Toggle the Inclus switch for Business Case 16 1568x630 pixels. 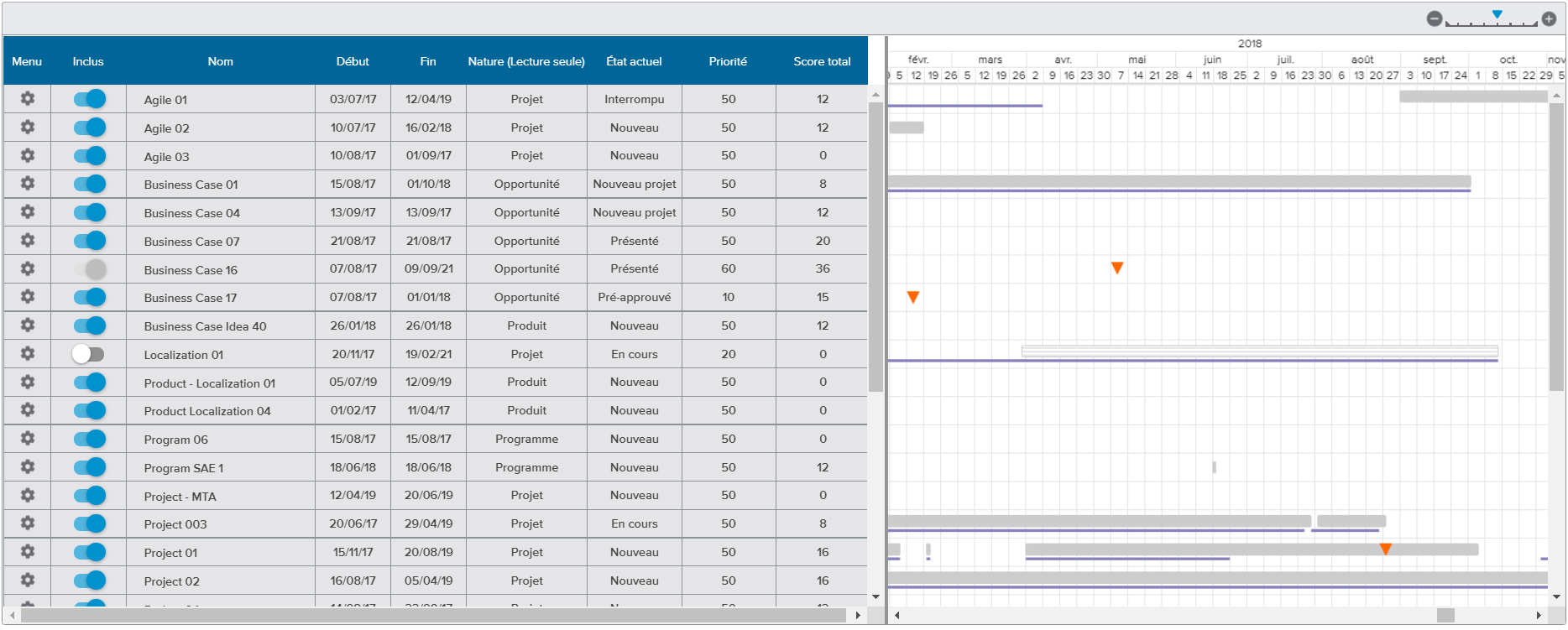pyautogui.click(x=90, y=269)
